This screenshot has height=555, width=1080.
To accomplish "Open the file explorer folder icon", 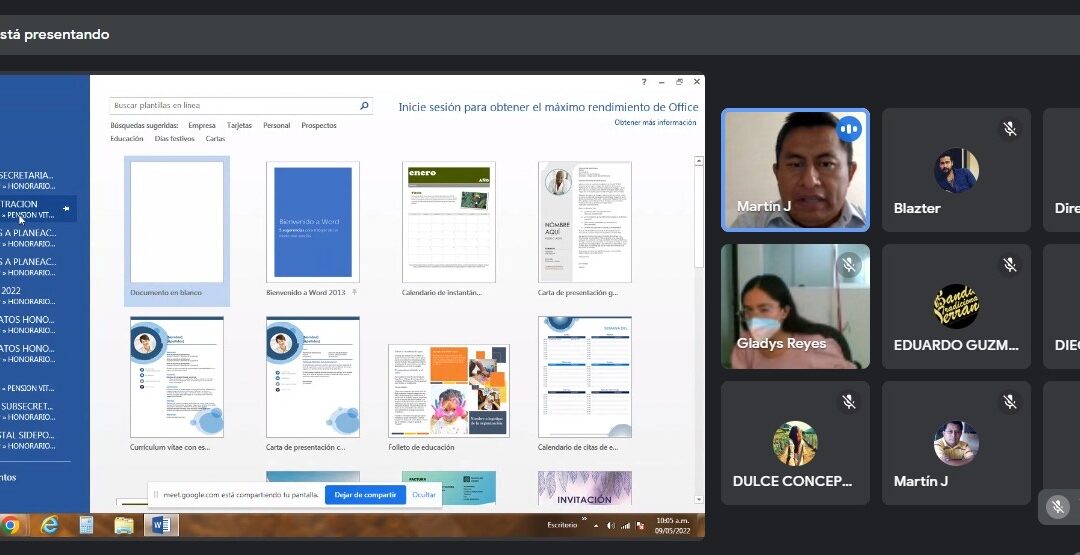I will 123,525.
